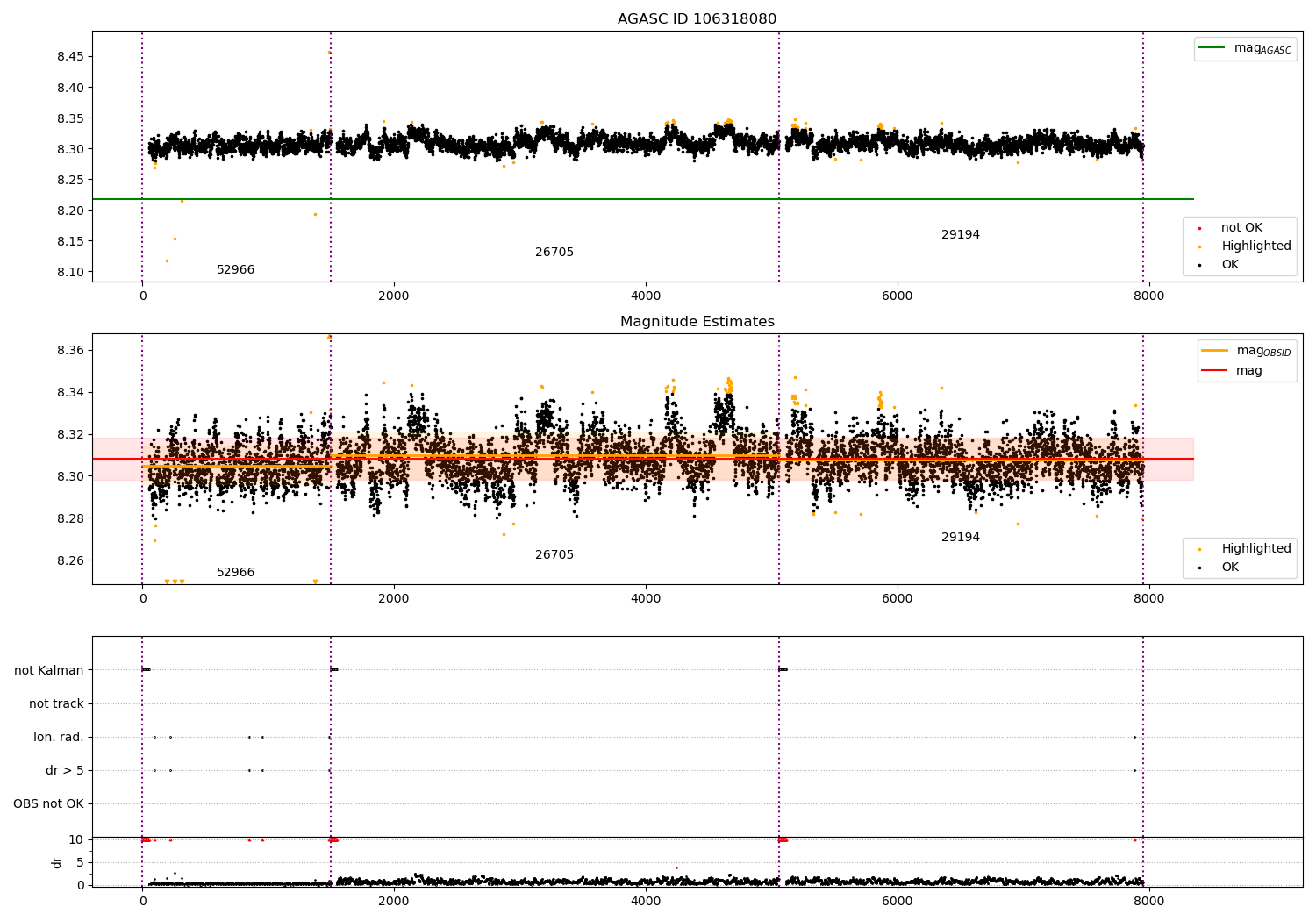Screen dimensions: 1316x921
Task: Select the mag OBSID legend label
Action: pyautogui.click(x=1264, y=351)
